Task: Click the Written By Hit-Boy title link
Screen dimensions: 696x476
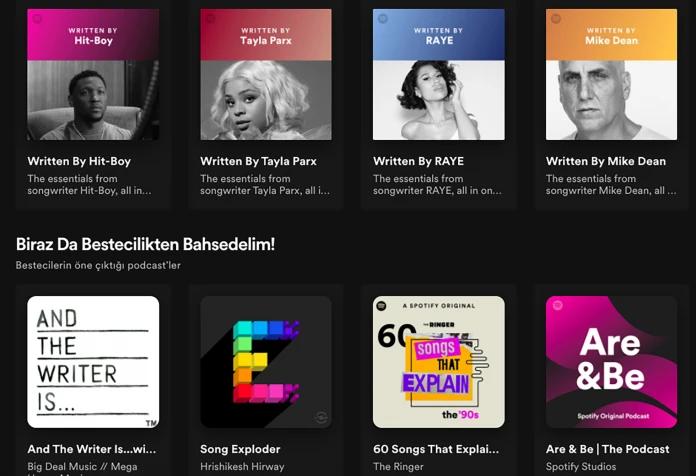Action: point(79,161)
